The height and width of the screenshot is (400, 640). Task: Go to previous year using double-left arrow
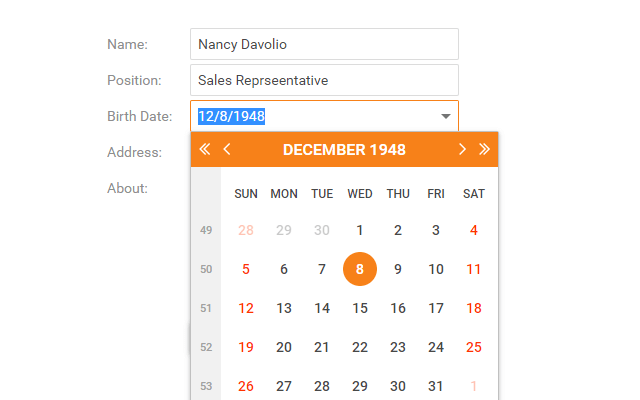[x=205, y=150]
